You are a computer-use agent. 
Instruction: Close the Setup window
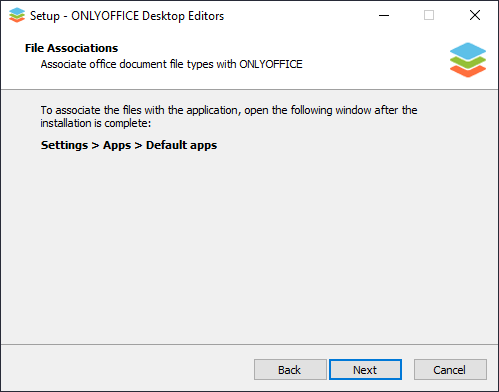point(475,15)
